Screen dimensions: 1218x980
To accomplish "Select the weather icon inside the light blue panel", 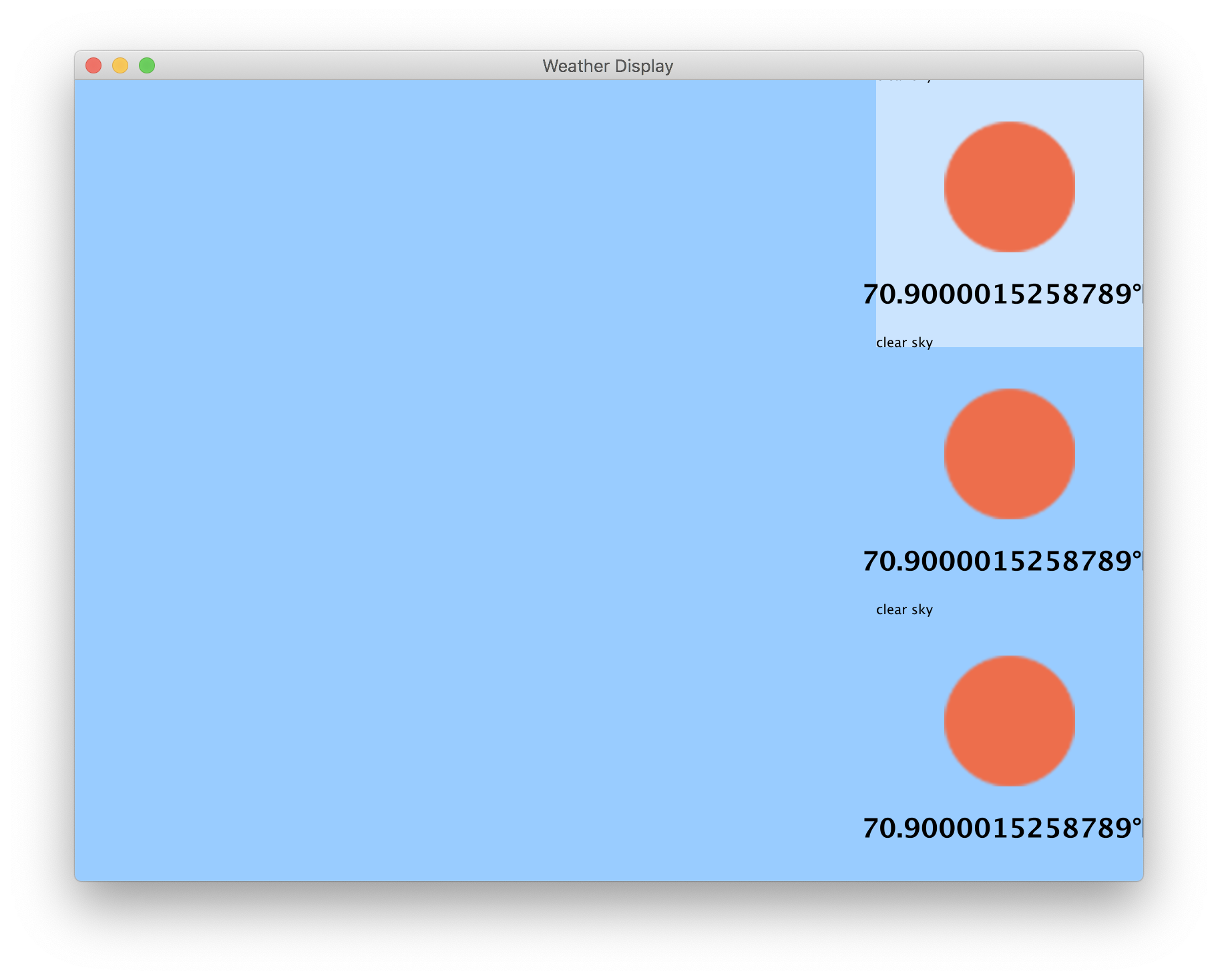I will [1009, 188].
